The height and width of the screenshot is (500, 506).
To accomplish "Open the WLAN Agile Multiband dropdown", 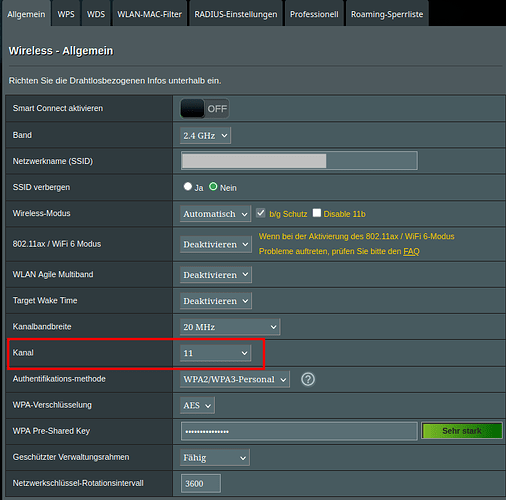I will (216, 275).
